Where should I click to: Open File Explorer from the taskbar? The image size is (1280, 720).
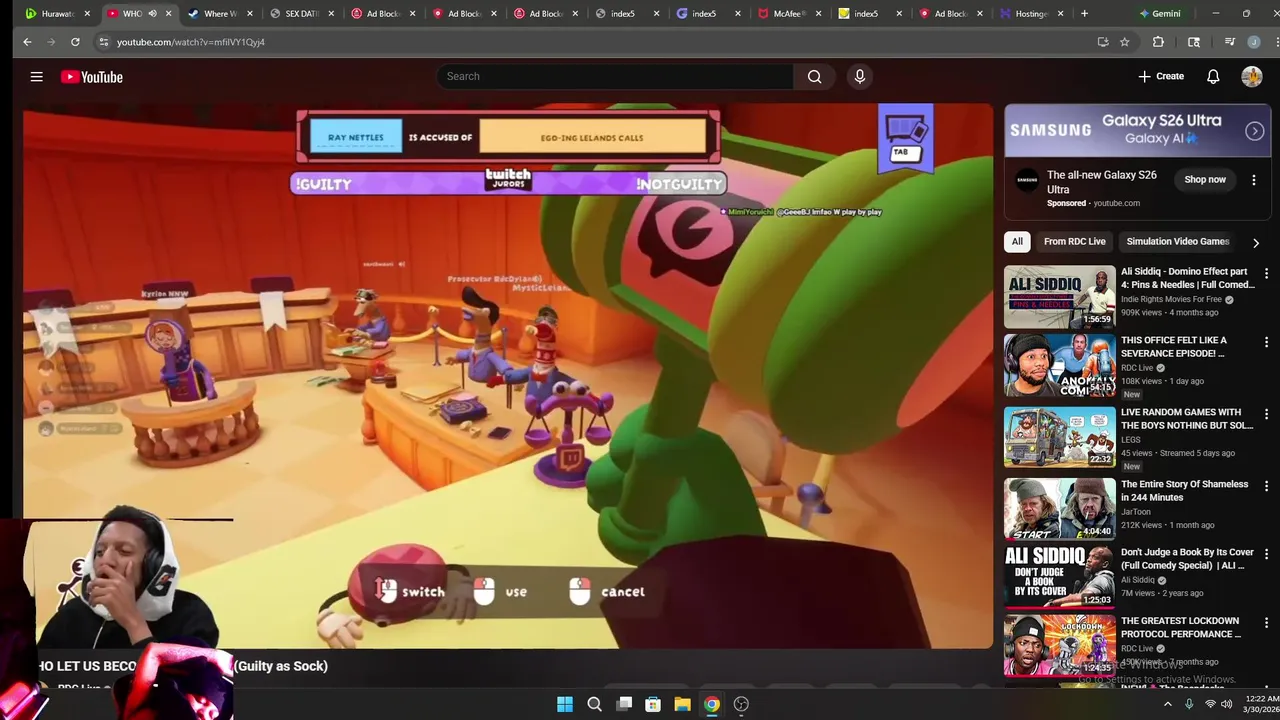pos(682,704)
